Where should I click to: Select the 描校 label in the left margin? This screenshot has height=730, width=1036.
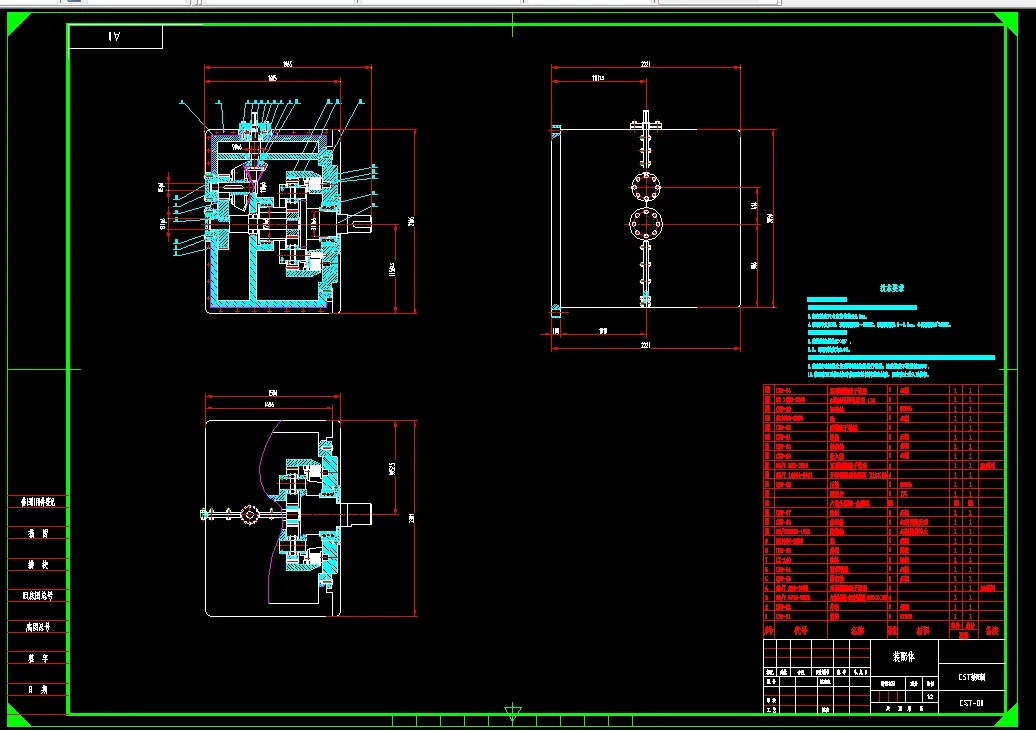tap(38, 565)
